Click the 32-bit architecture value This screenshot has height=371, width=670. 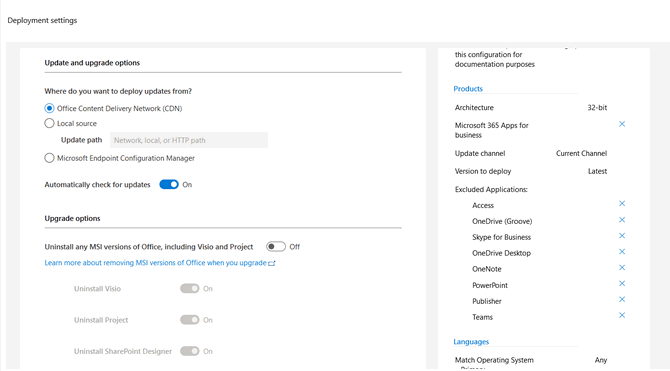click(x=597, y=108)
